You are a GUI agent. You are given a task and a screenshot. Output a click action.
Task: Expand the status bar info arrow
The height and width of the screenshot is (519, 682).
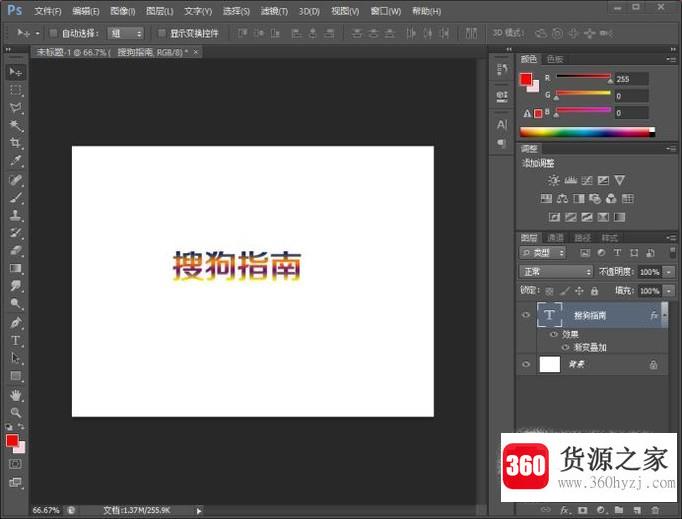coord(199,510)
